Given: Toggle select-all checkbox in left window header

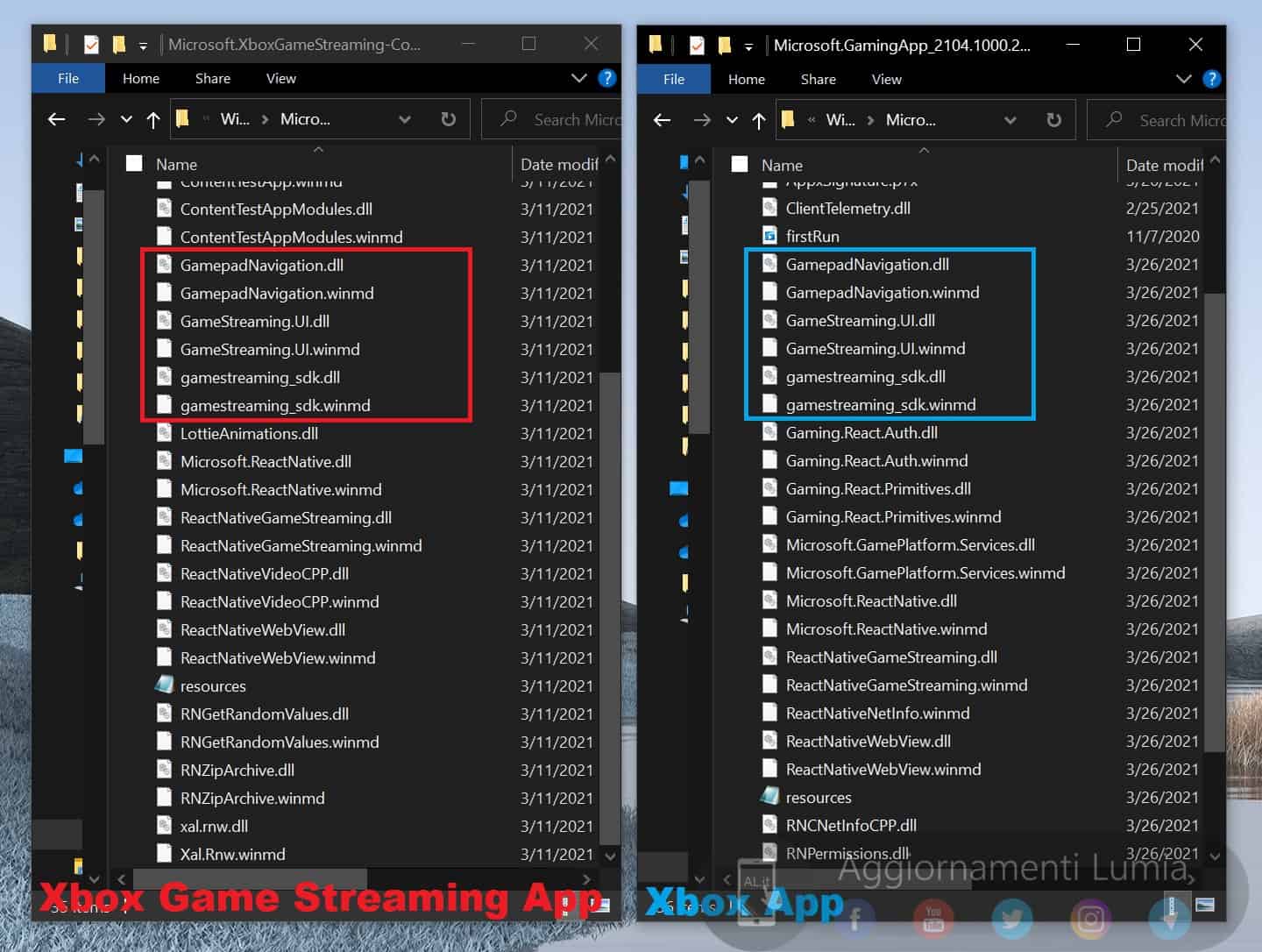Looking at the screenshot, I should (134, 164).
